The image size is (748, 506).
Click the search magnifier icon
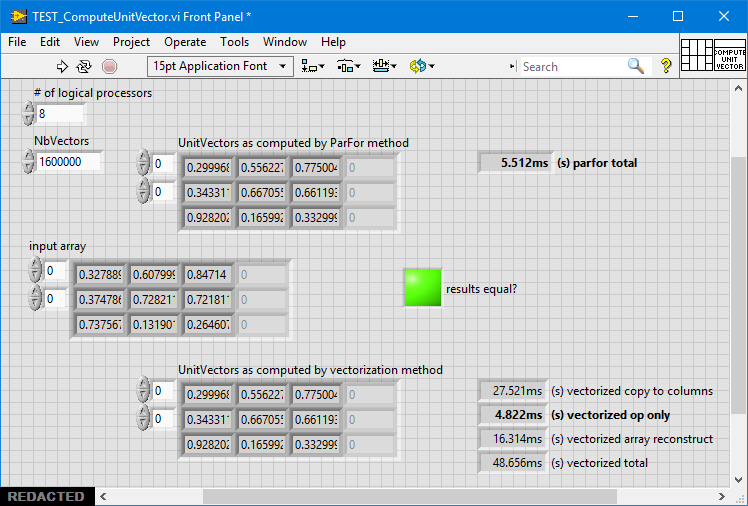click(x=636, y=66)
